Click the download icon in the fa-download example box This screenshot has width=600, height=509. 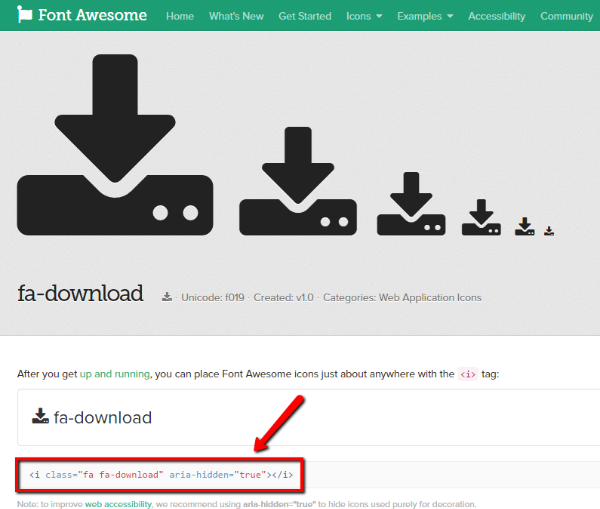pyautogui.click(x=40, y=417)
